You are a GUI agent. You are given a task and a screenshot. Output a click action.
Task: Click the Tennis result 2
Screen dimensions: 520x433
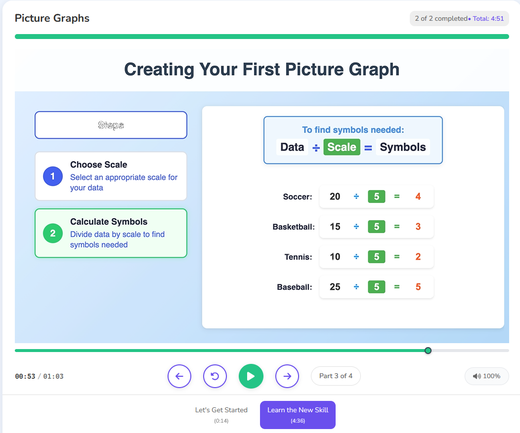coord(418,257)
